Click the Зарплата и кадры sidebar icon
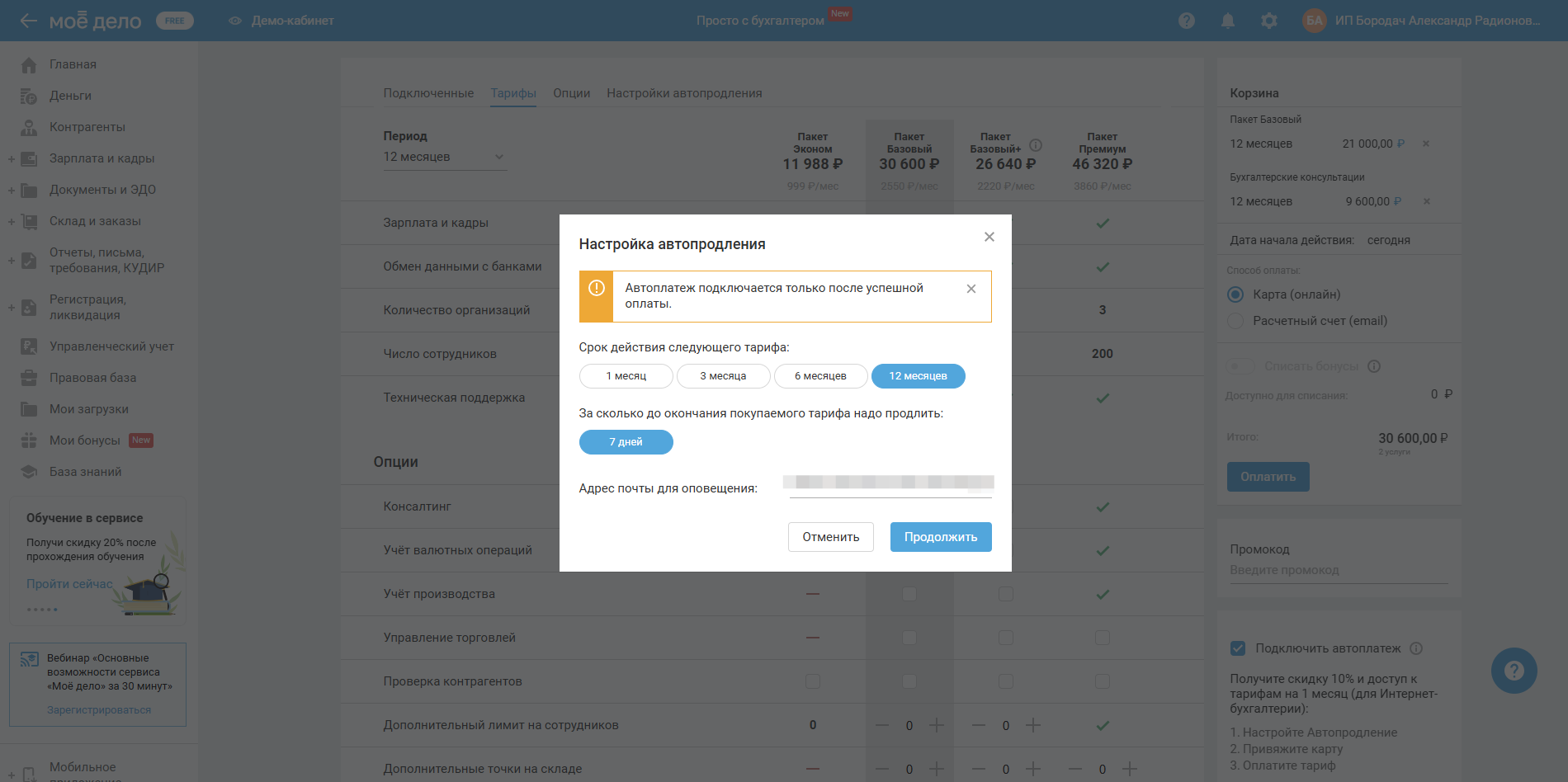 (x=29, y=158)
